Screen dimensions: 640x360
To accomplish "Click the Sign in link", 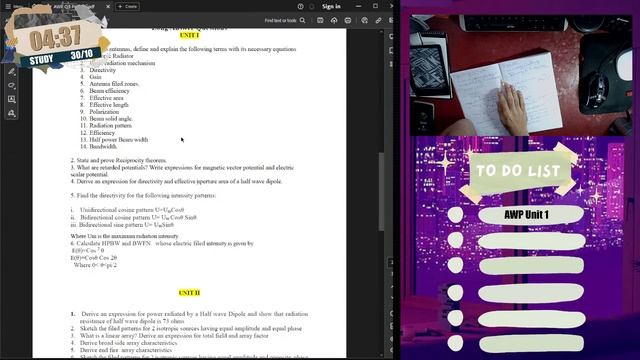I will tap(331, 7).
